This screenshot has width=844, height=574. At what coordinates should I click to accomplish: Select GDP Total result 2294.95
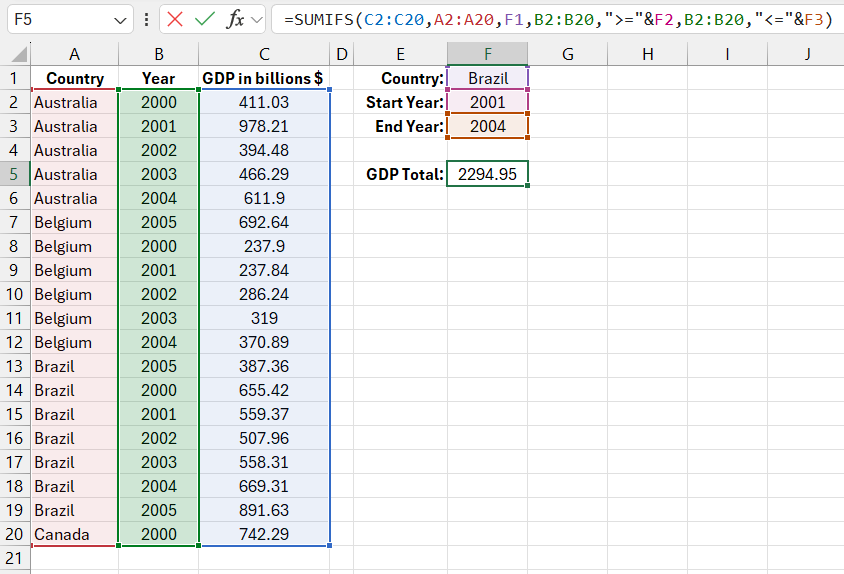pos(487,174)
